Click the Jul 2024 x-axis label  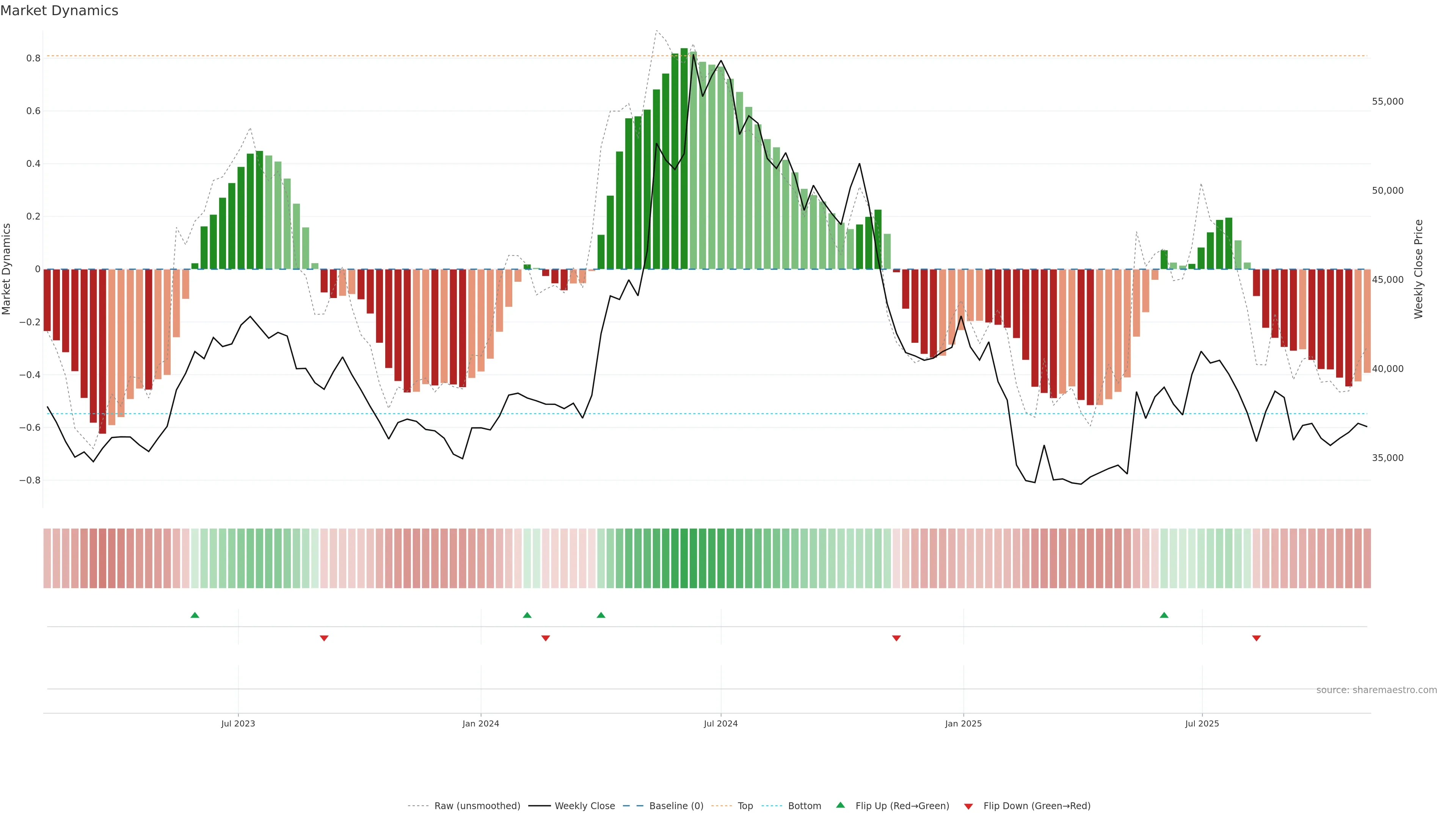click(721, 723)
